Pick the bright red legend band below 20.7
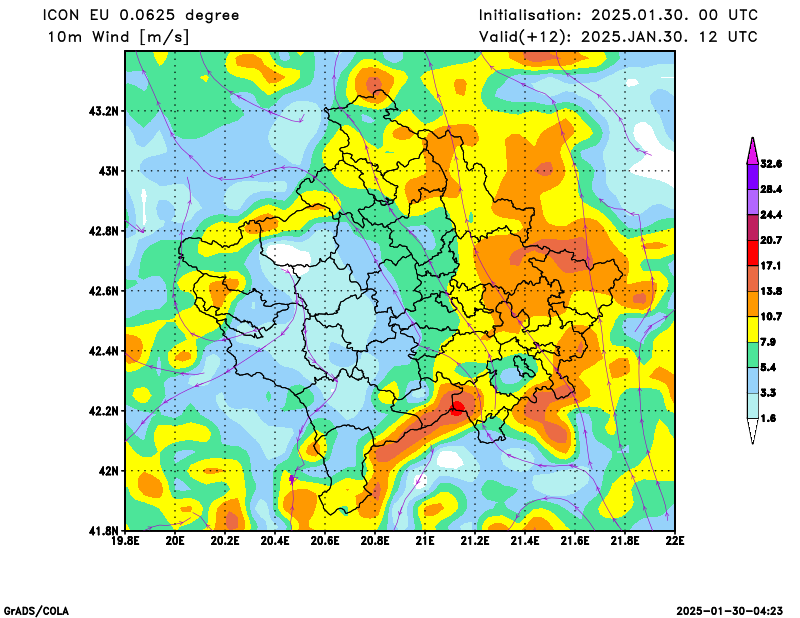This screenshot has width=800, height=618. coord(753,253)
